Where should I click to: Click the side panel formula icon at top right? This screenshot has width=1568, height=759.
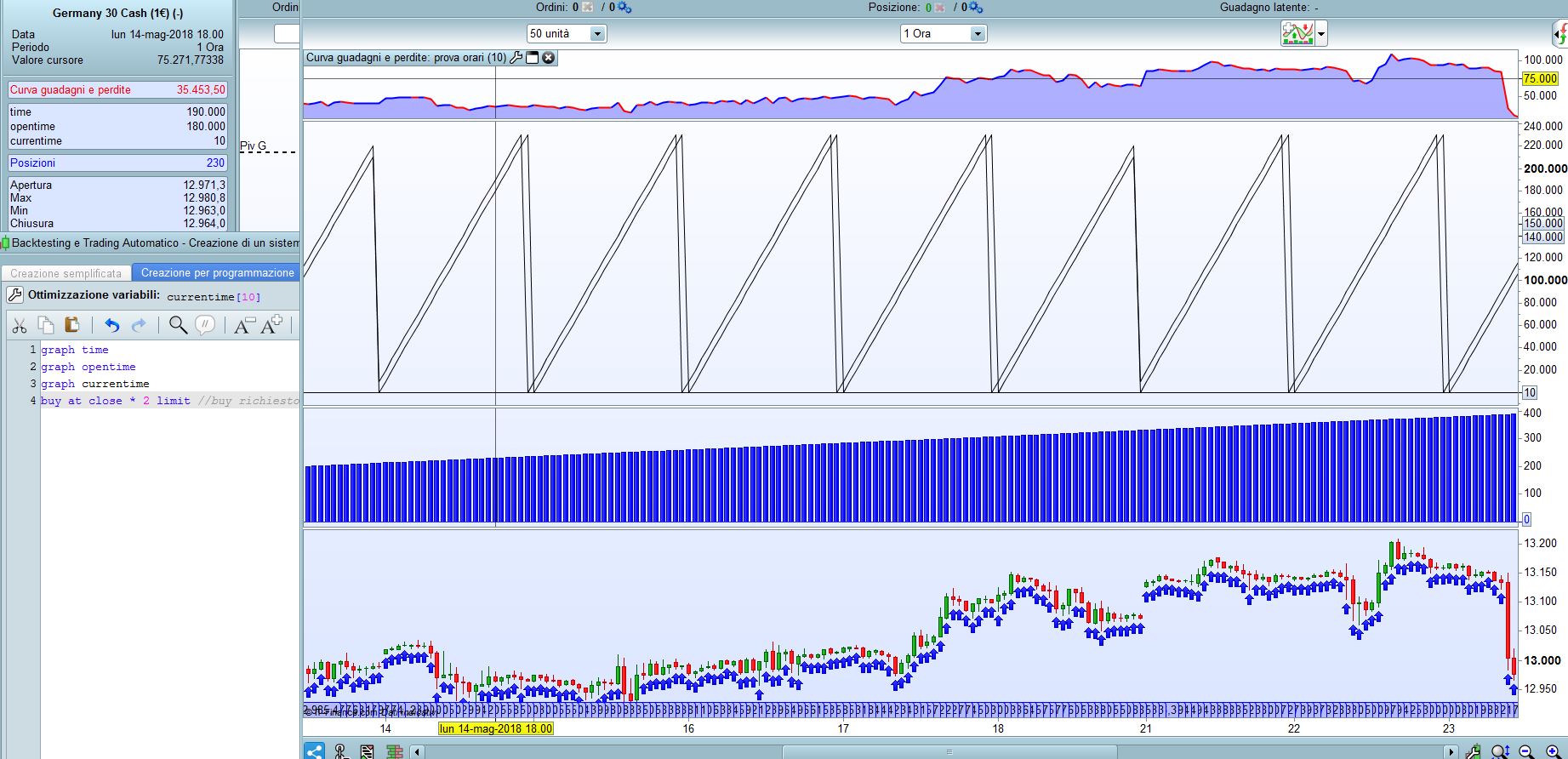tap(1560, 34)
